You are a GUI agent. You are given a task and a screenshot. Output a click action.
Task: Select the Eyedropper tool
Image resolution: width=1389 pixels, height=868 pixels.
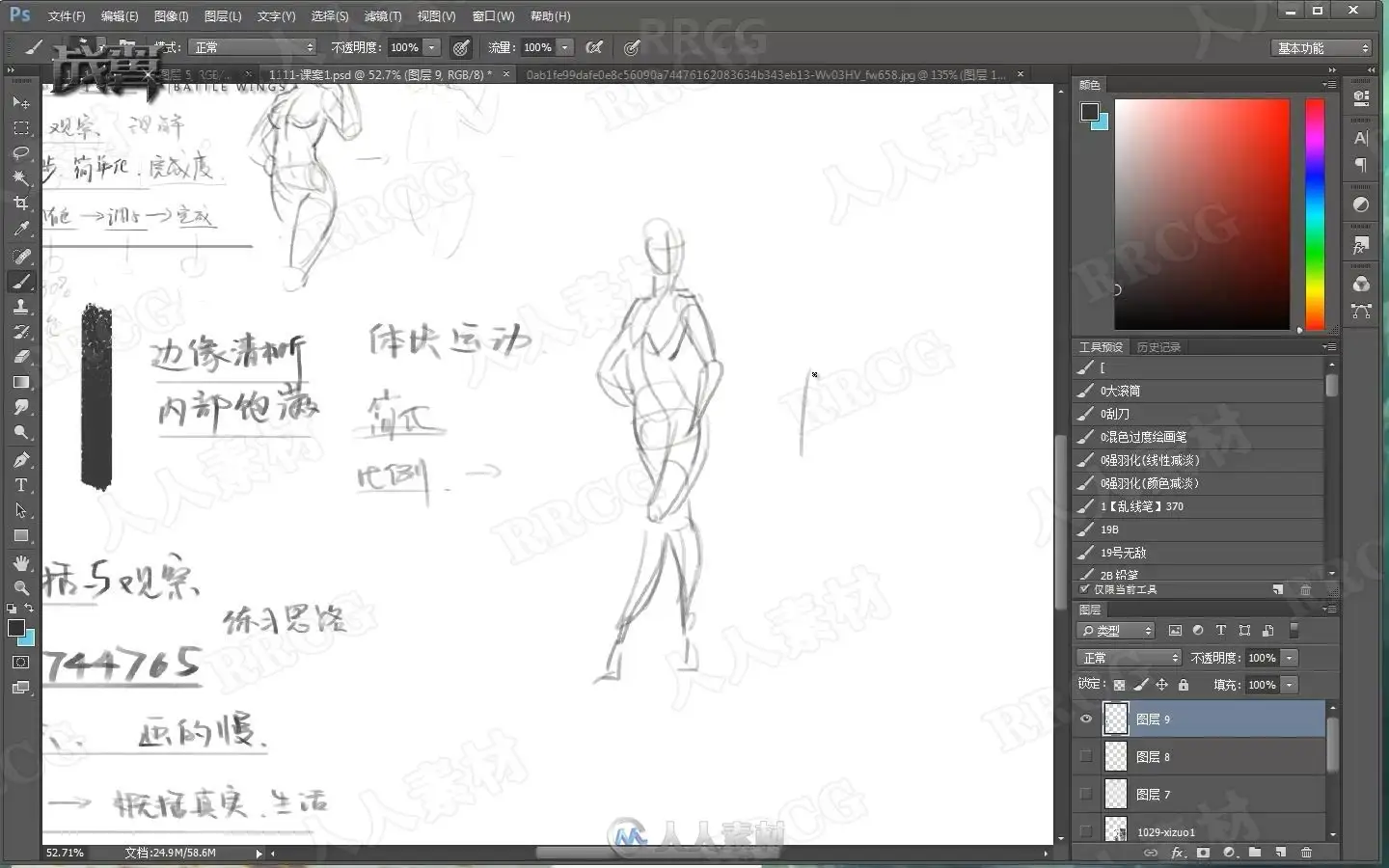[x=21, y=230]
